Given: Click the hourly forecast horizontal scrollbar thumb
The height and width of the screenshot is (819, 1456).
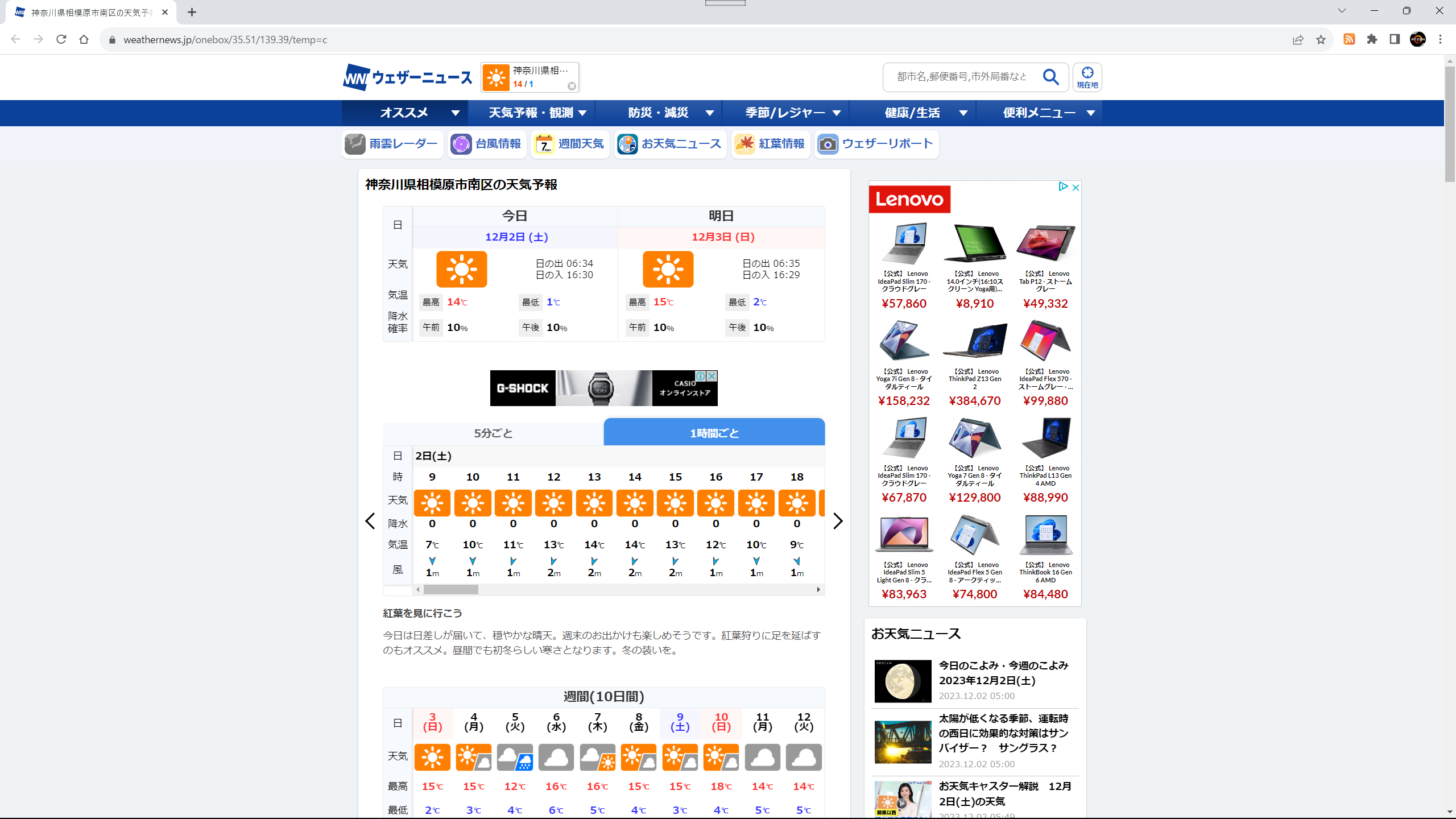Looking at the screenshot, I should [450, 590].
